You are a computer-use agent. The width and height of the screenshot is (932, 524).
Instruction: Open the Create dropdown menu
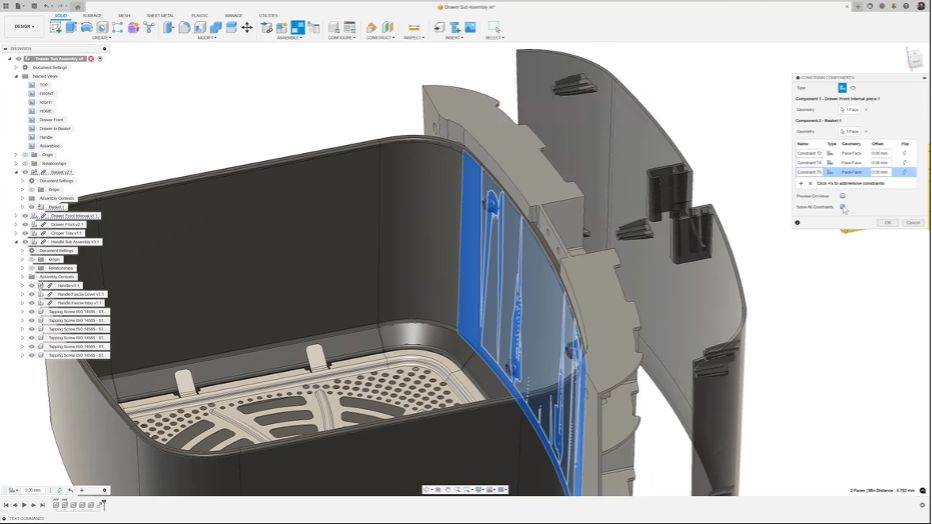point(101,38)
